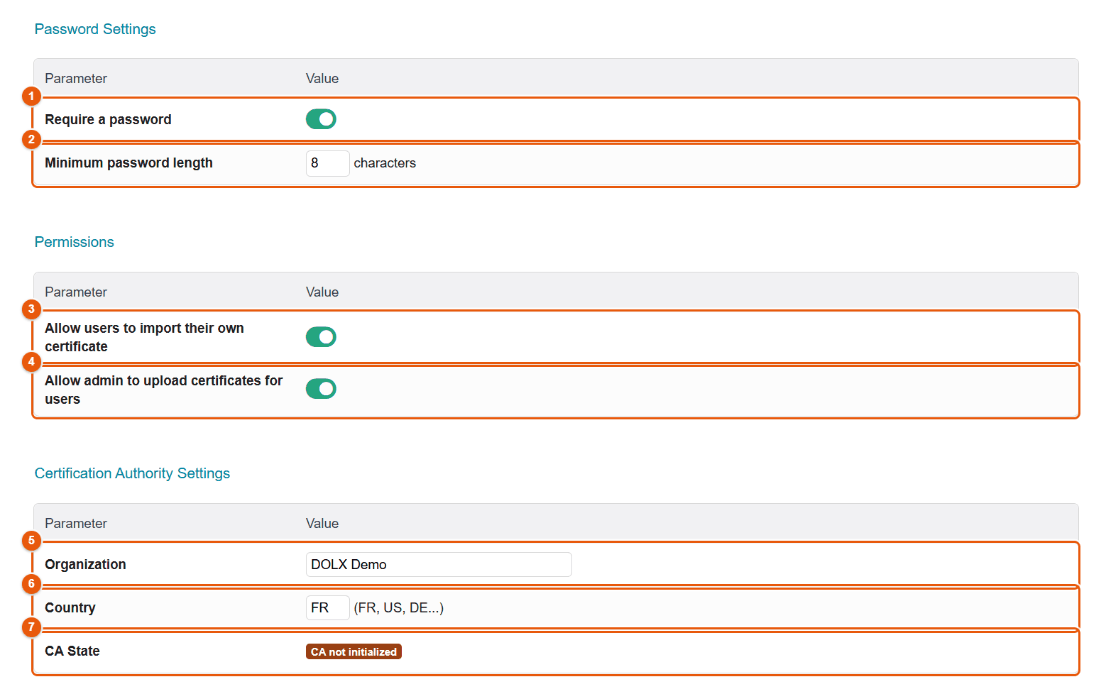Click the Password Settings section heading

(x=95, y=29)
